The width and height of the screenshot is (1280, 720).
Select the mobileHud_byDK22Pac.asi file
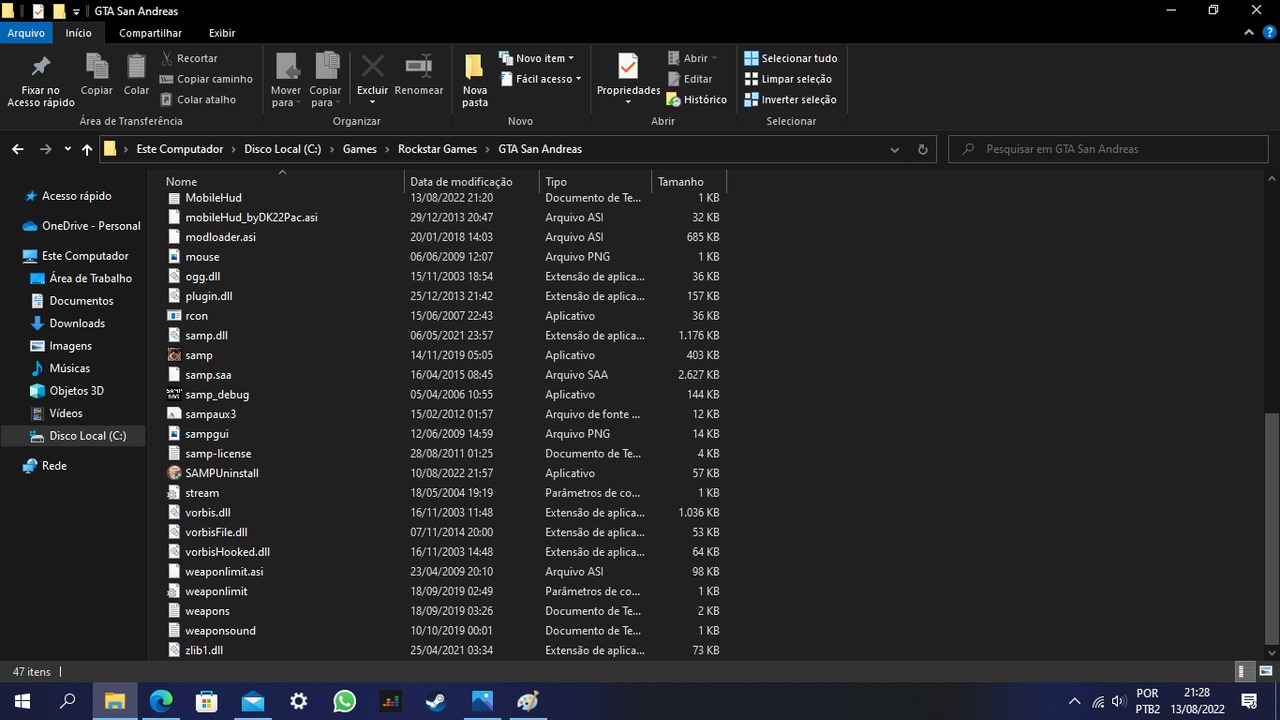click(251, 217)
